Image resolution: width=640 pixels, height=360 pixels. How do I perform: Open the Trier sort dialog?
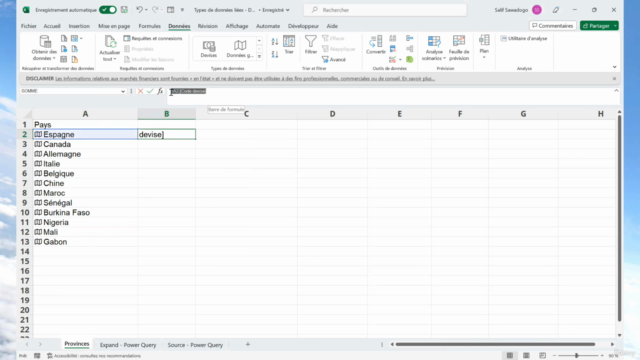coord(289,44)
